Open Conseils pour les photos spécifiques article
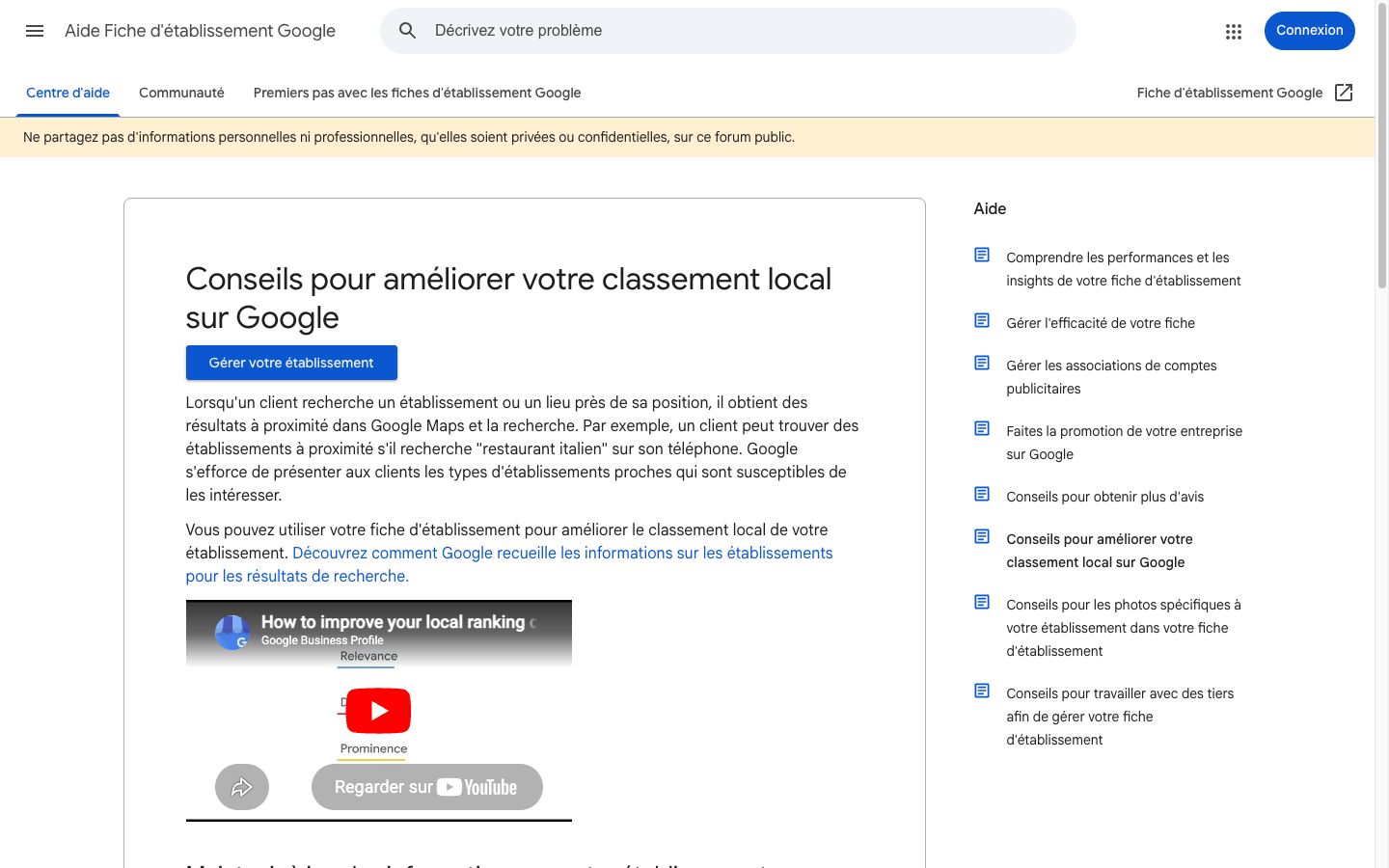The image size is (1389, 868). click(1124, 628)
